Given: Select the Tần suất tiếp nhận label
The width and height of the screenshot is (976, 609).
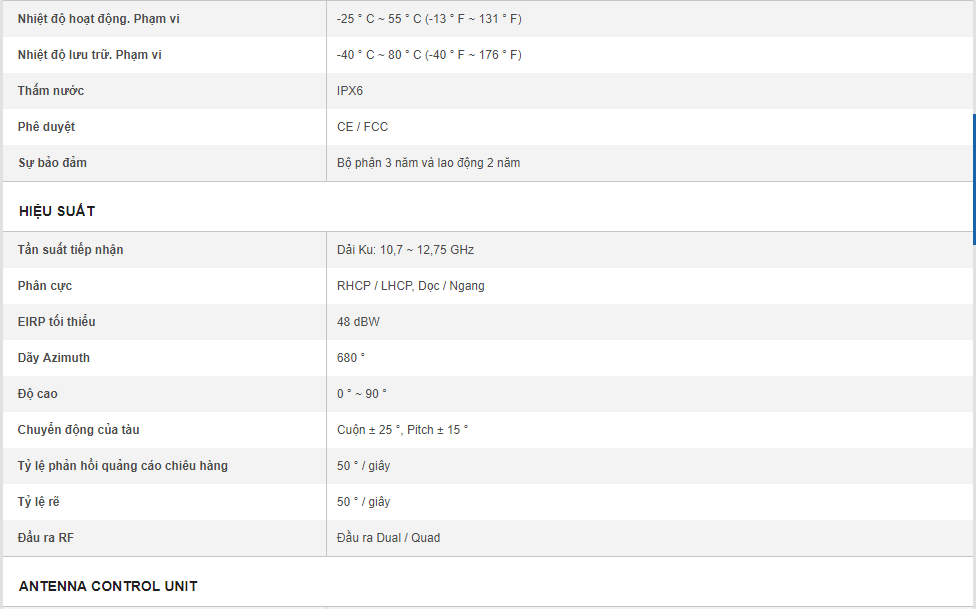Looking at the screenshot, I should click(70, 250).
